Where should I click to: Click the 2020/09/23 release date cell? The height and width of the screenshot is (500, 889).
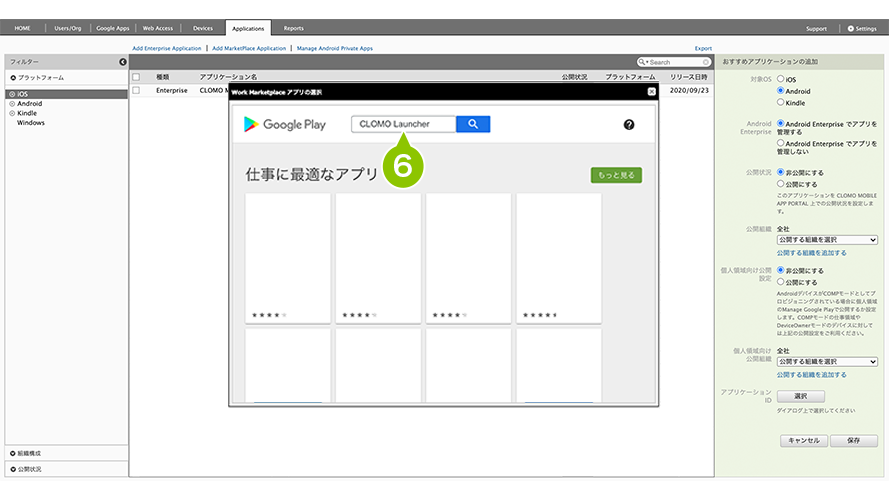689,90
